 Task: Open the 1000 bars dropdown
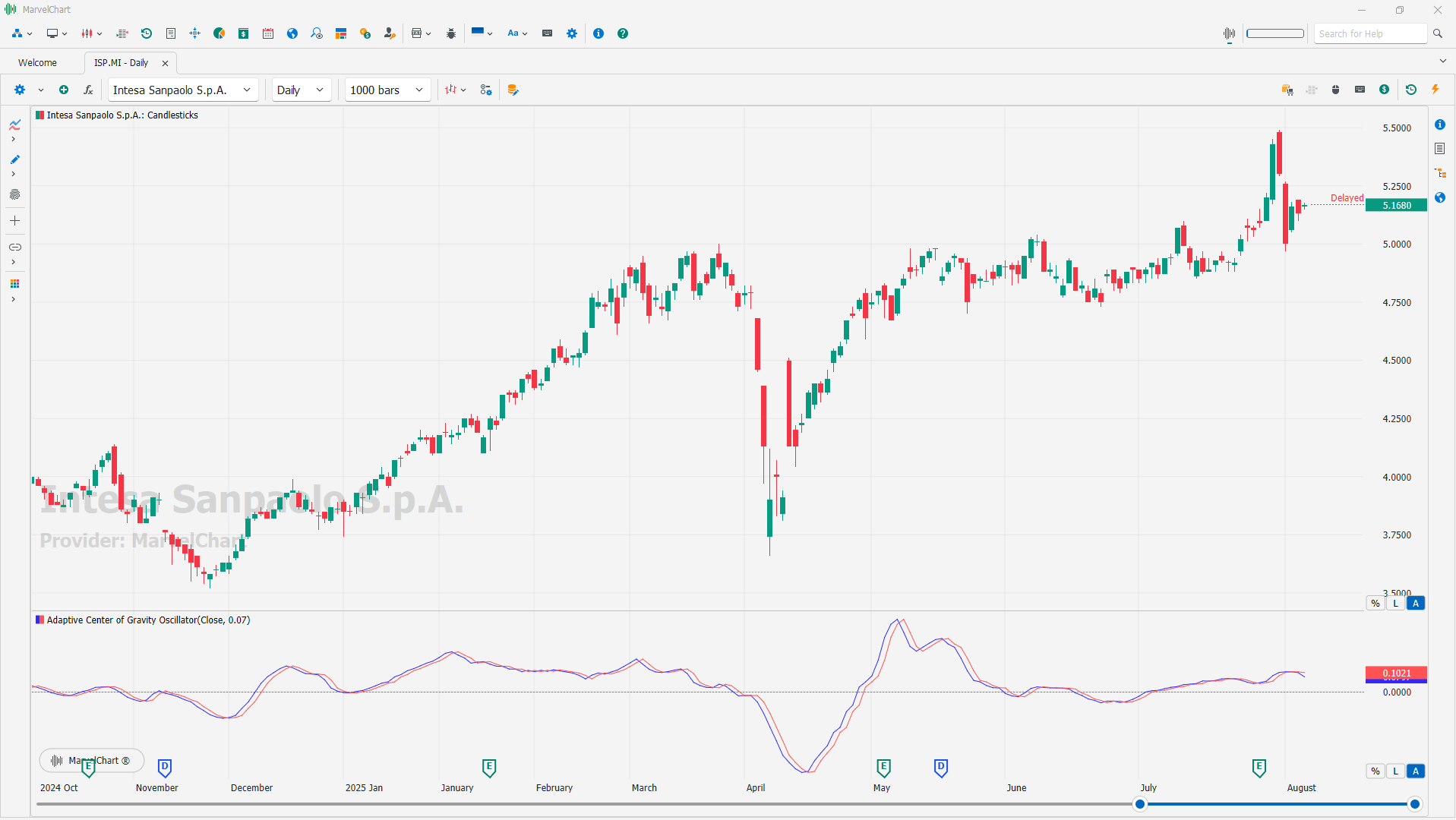pyautogui.click(x=388, y=90)
